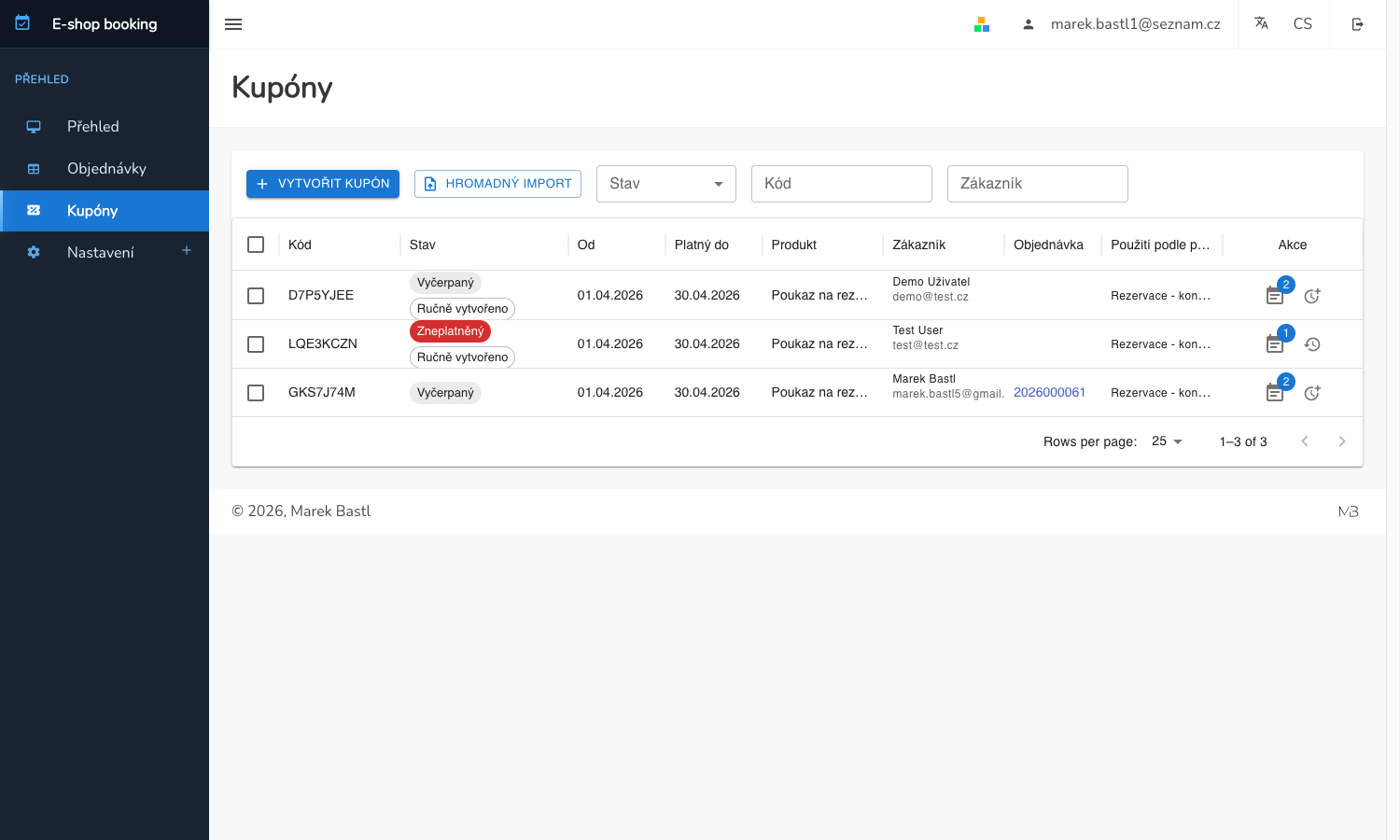Click the colorful apps icon in header
Image resolution: width=1400 pixels, height=840 pixels.
pyautogui.click(x=982, y=24)
